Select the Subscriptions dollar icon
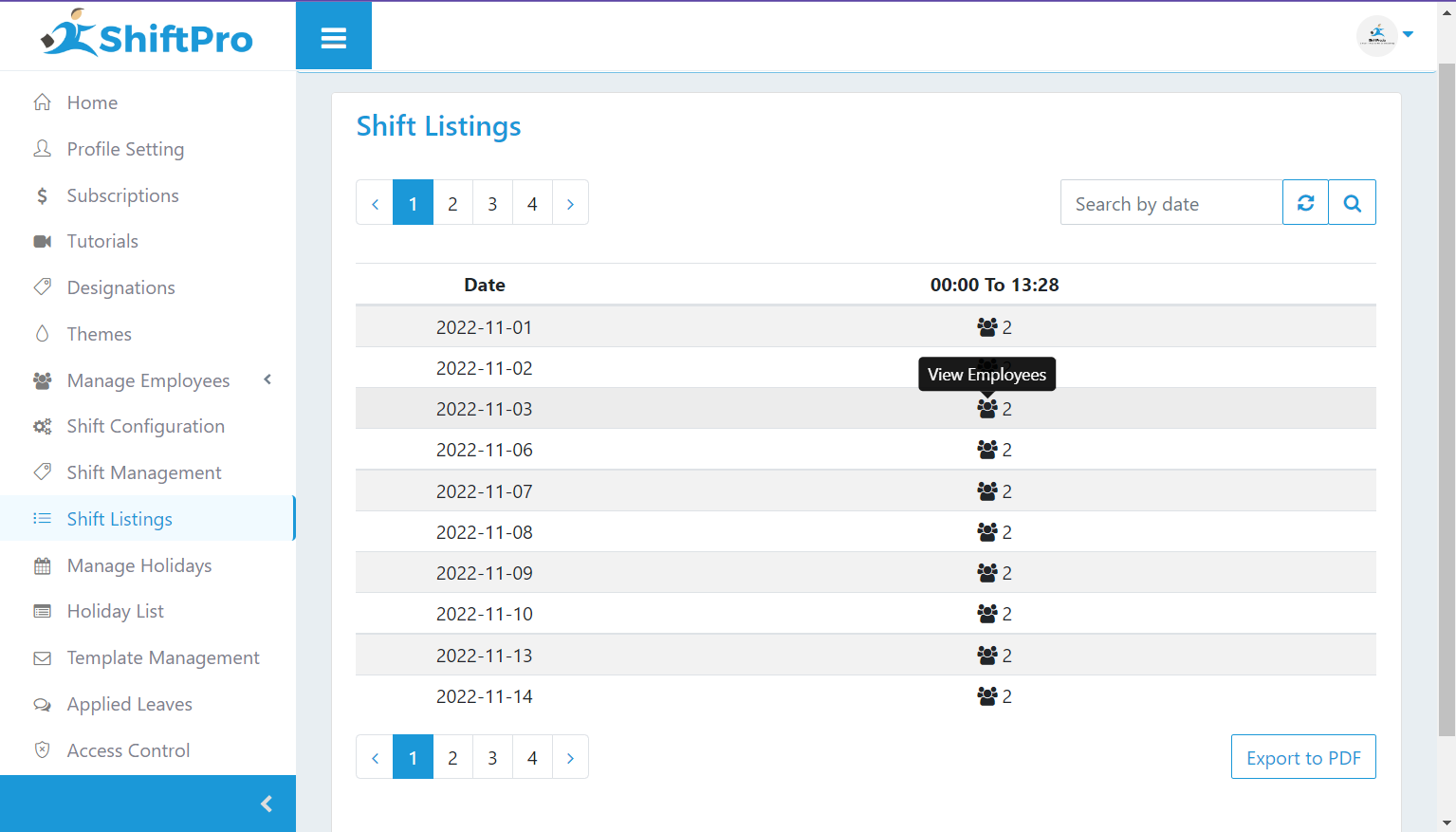Viewport: 1456px width, 832px height. pos(42,194)
